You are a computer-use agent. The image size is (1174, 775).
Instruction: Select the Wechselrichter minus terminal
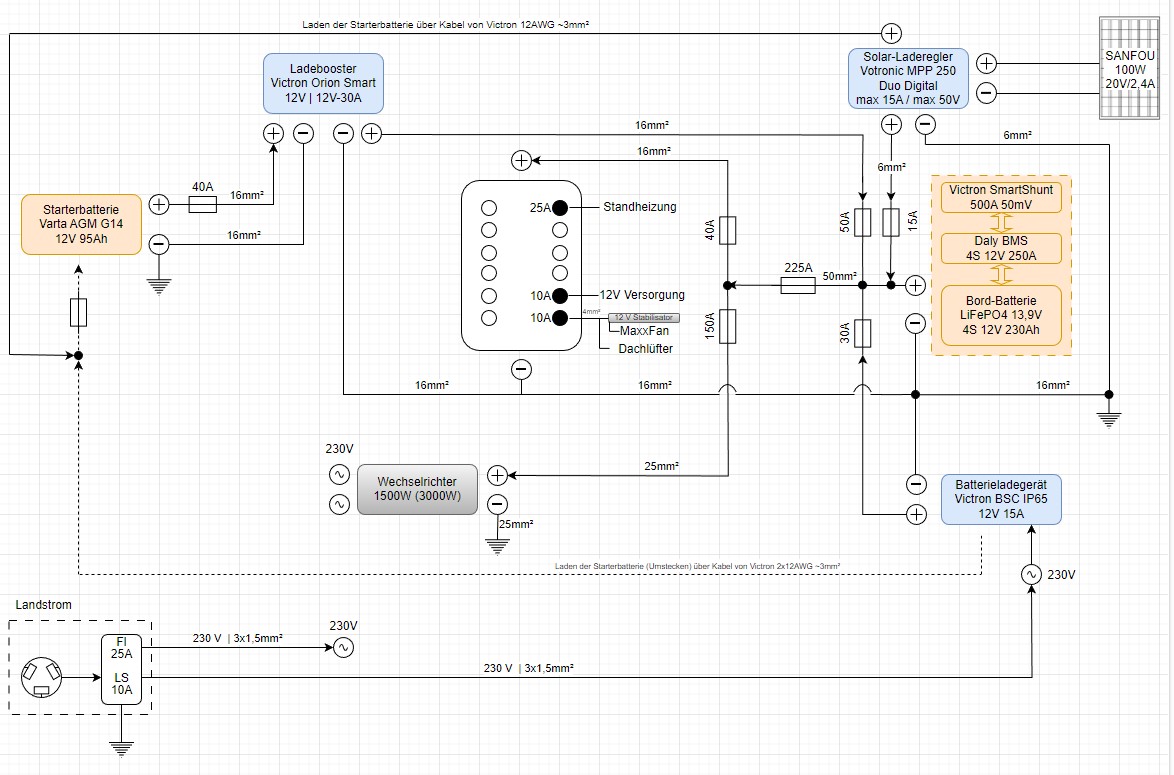(x=497, y=505)
